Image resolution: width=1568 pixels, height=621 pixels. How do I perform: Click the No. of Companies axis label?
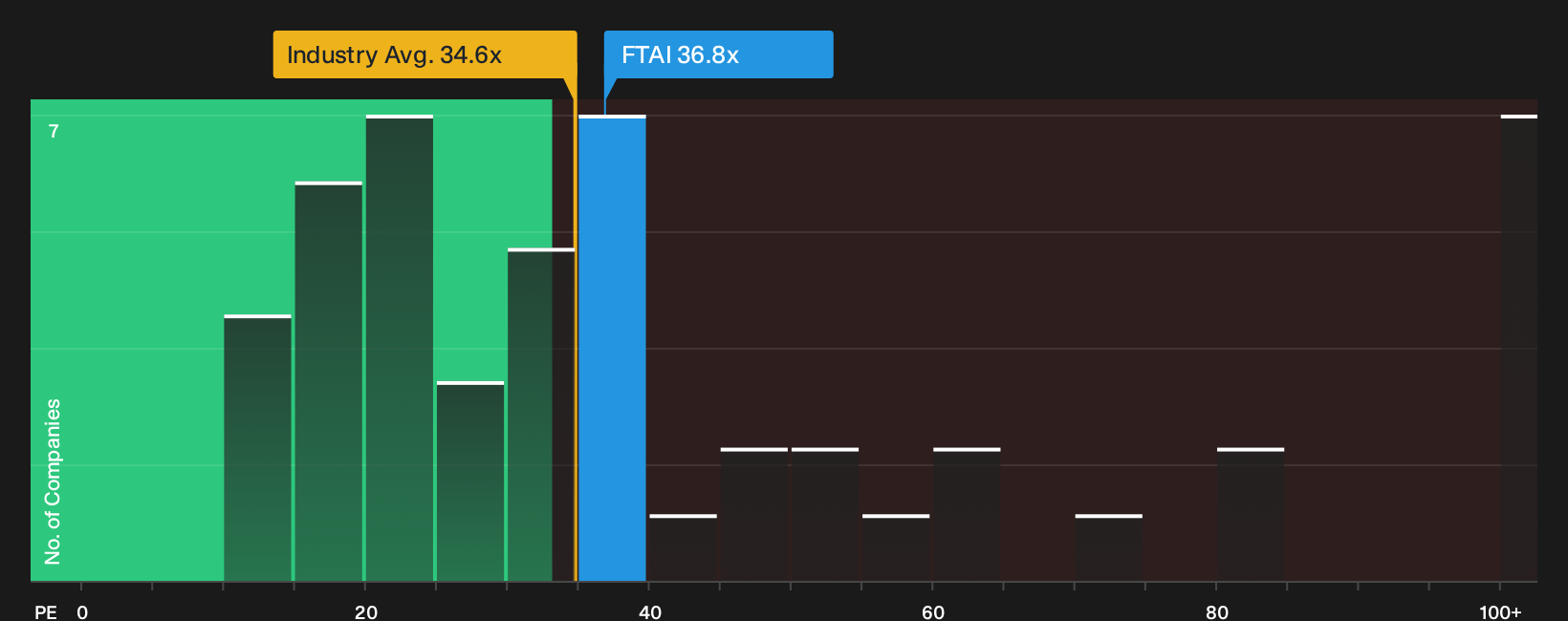coord(53,482)
